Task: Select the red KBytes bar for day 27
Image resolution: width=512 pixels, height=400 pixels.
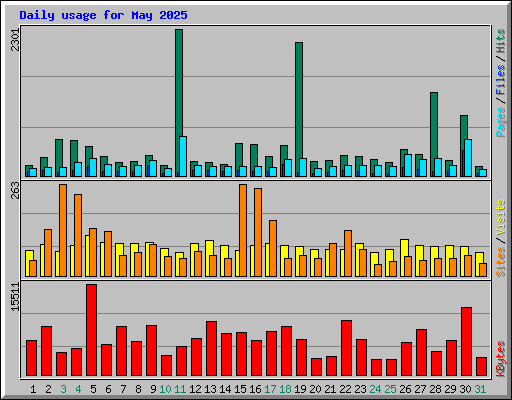Action: tap(421, 353)
